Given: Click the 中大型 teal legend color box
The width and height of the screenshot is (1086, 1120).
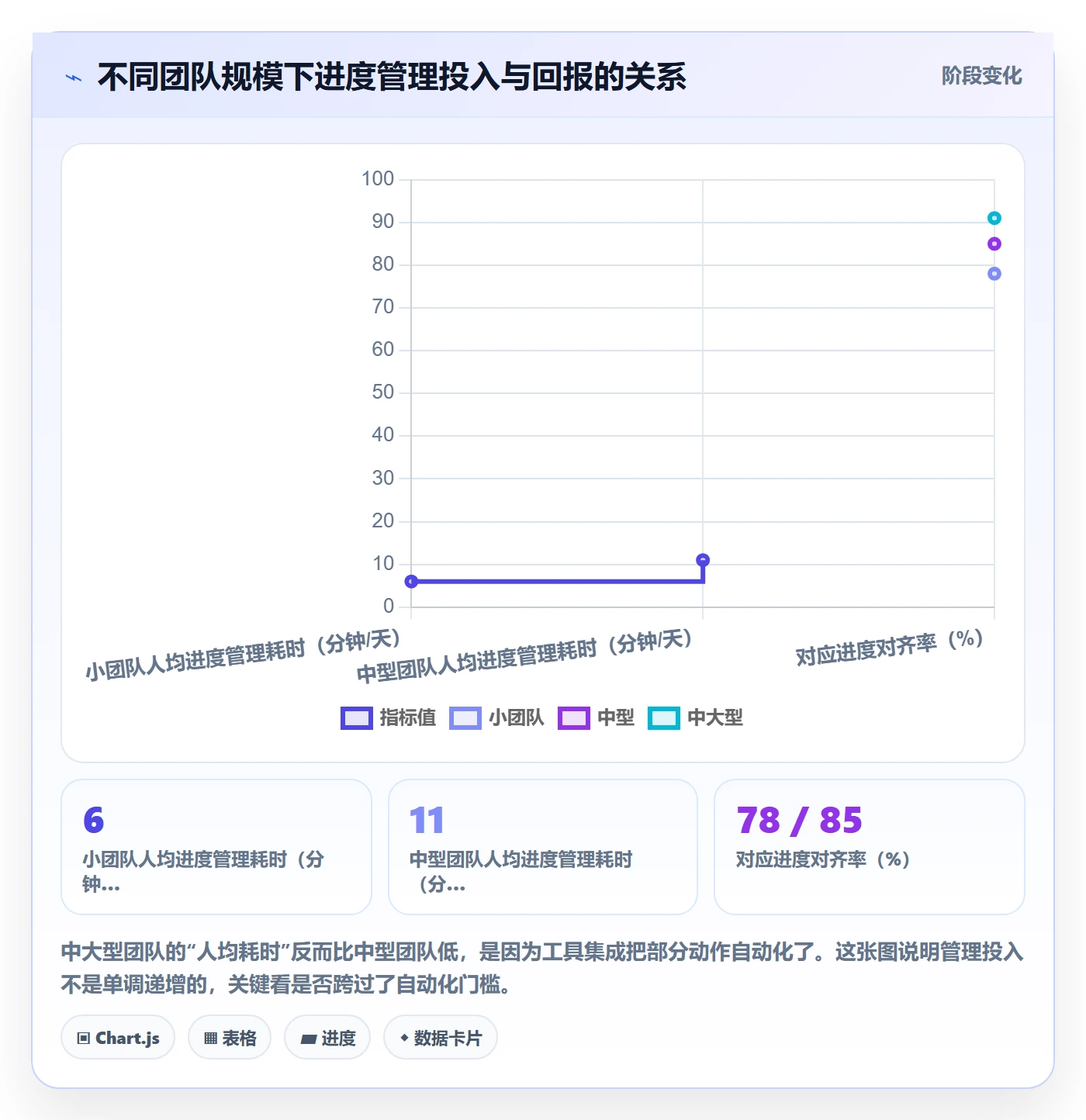Looking at the screenshot, I should click(x=664, y=718).
